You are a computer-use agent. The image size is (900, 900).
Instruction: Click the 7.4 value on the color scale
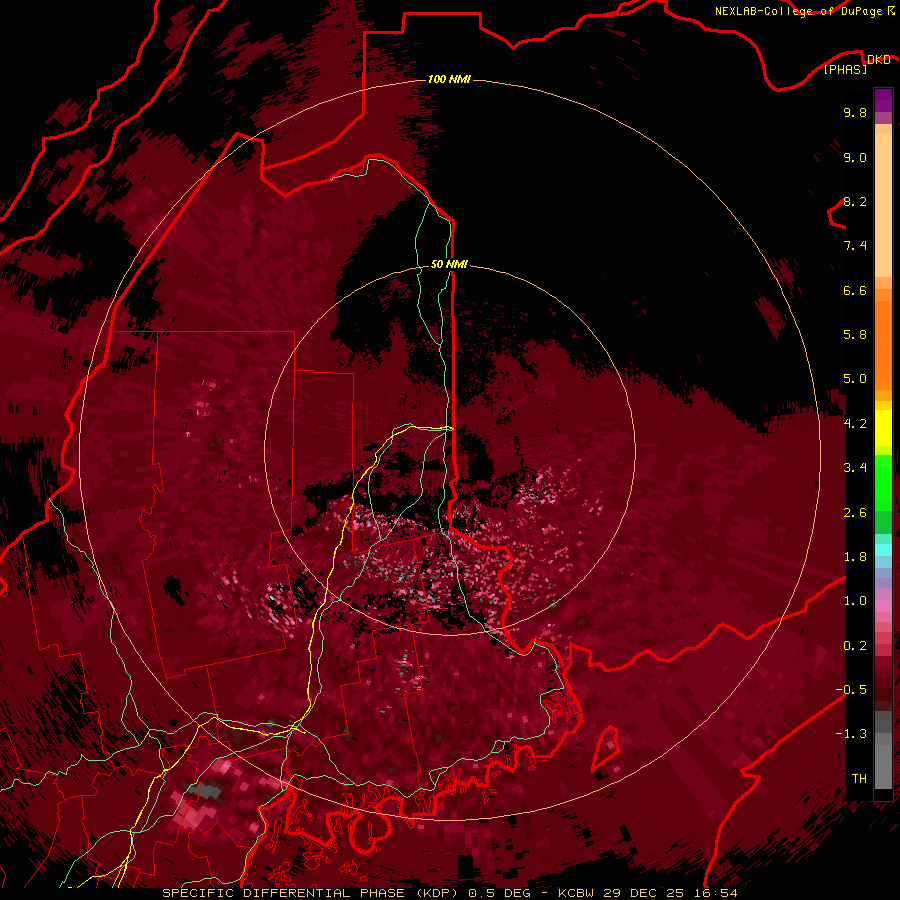855,246
